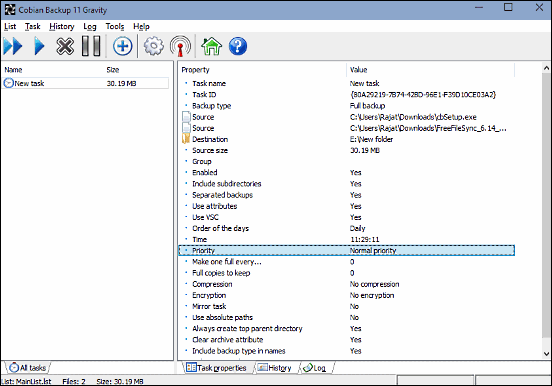Click the Clear archive attribute property
Screen dimensions: 552x386
pyautogui.click(x=228, y=340)
